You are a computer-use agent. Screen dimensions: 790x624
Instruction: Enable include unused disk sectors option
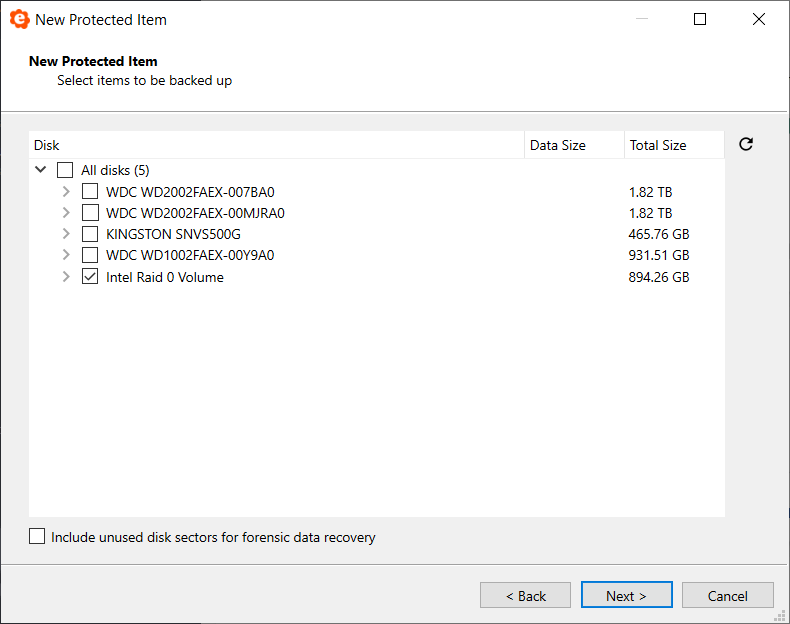pyautogui.click(x=37, y=537)
